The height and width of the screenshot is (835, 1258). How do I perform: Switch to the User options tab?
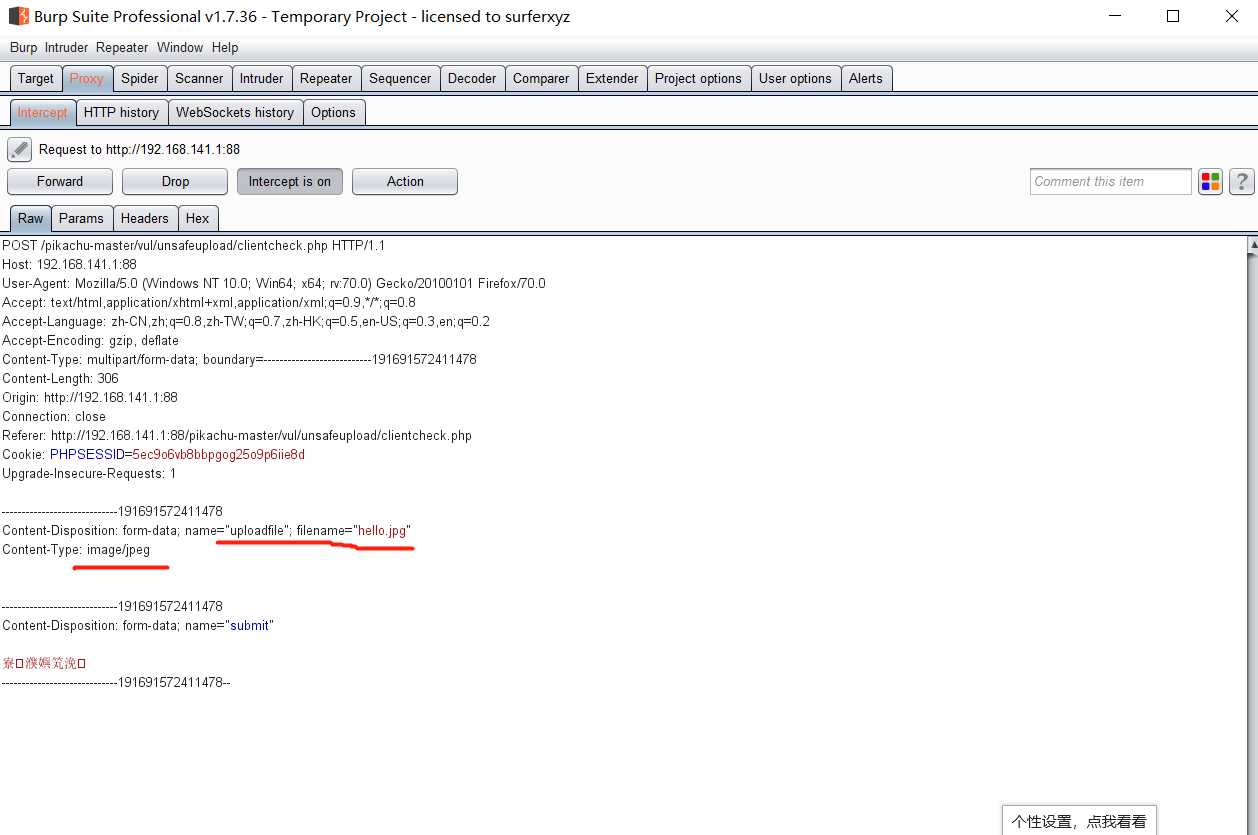[795, 78]
